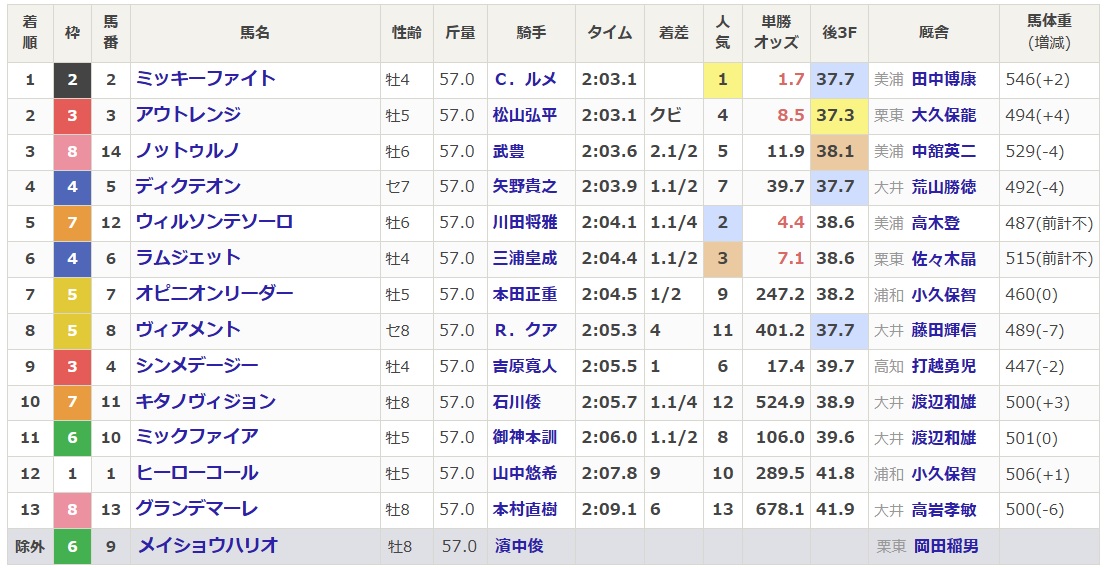Open jockey link 御神本訓

pyautogui.click(x=525, y=438)
